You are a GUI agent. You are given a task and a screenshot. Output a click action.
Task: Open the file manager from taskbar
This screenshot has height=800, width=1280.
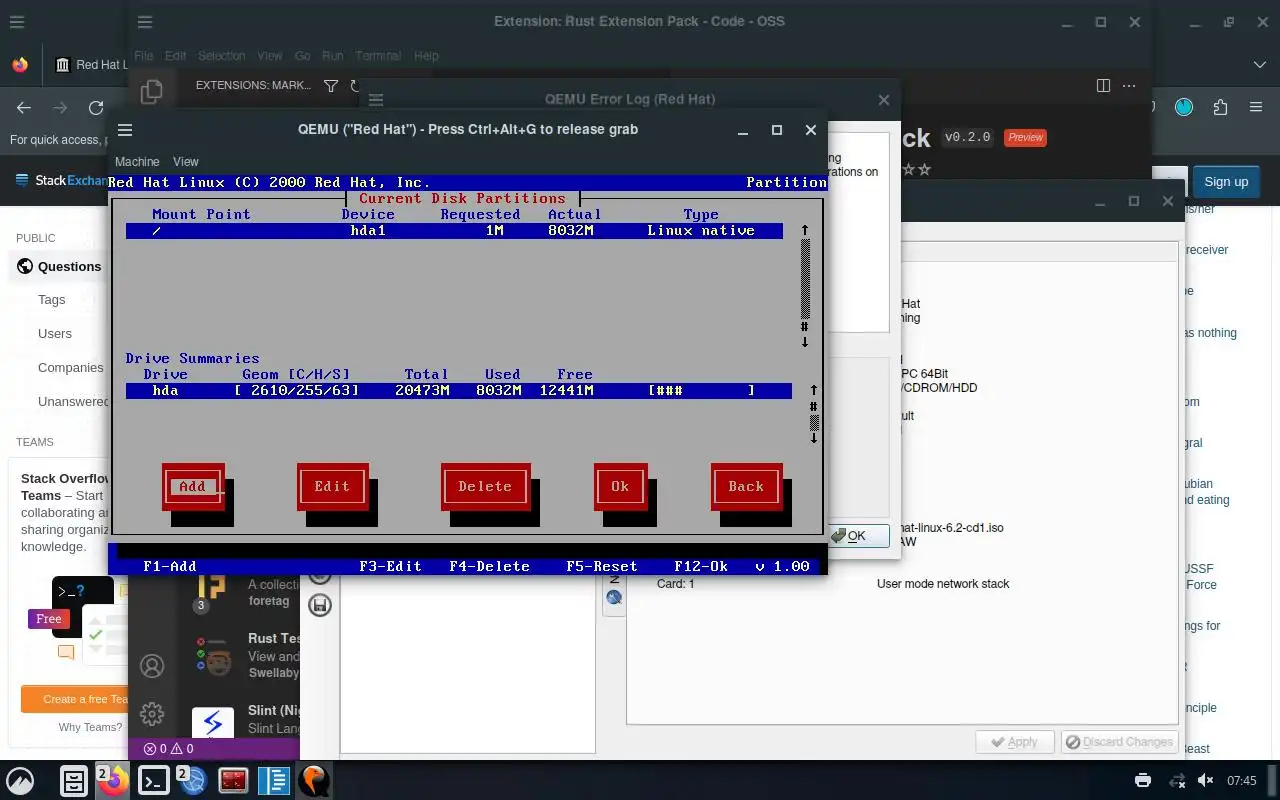coord(74,780)
